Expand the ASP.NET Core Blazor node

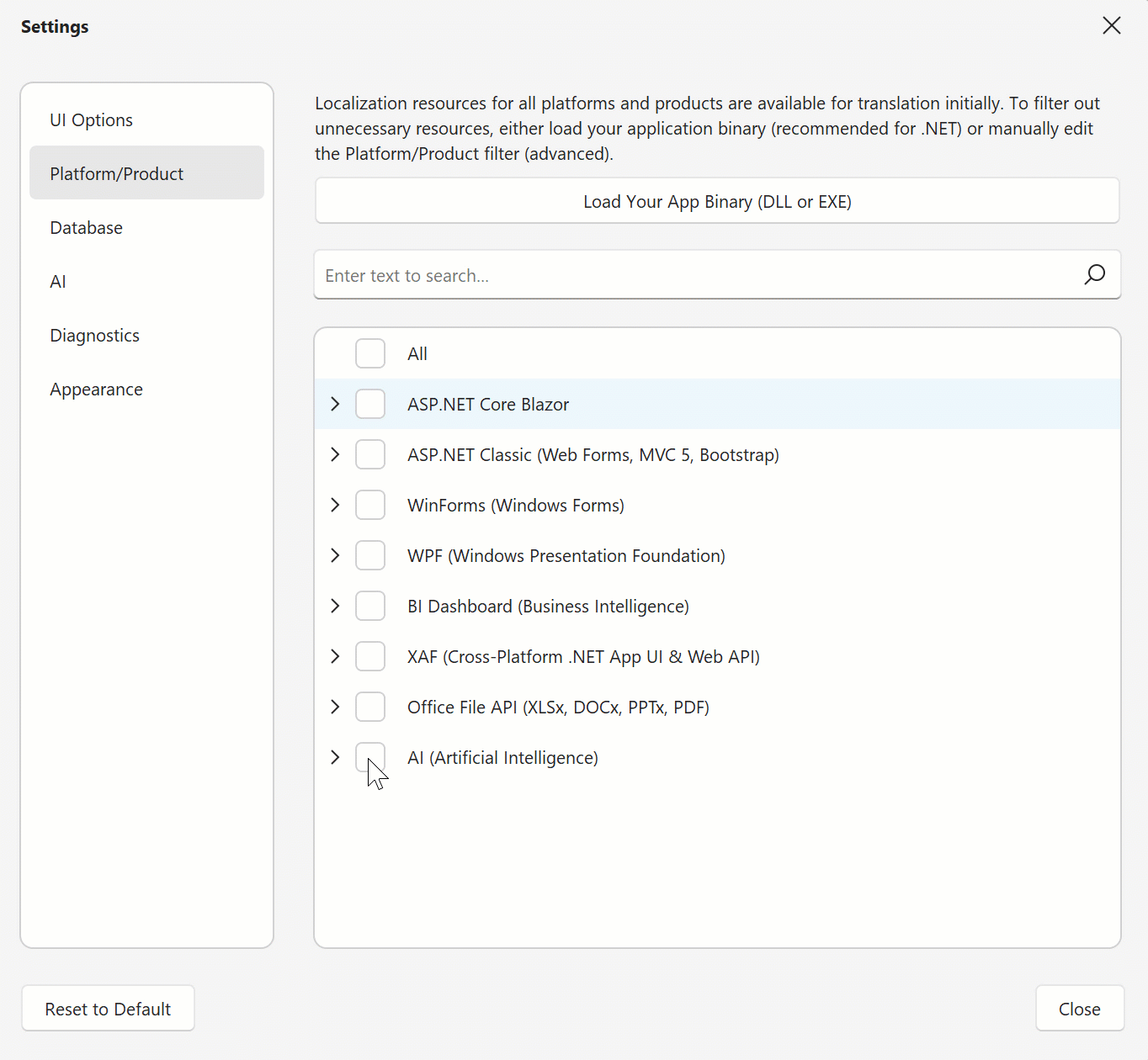point(335,404)
